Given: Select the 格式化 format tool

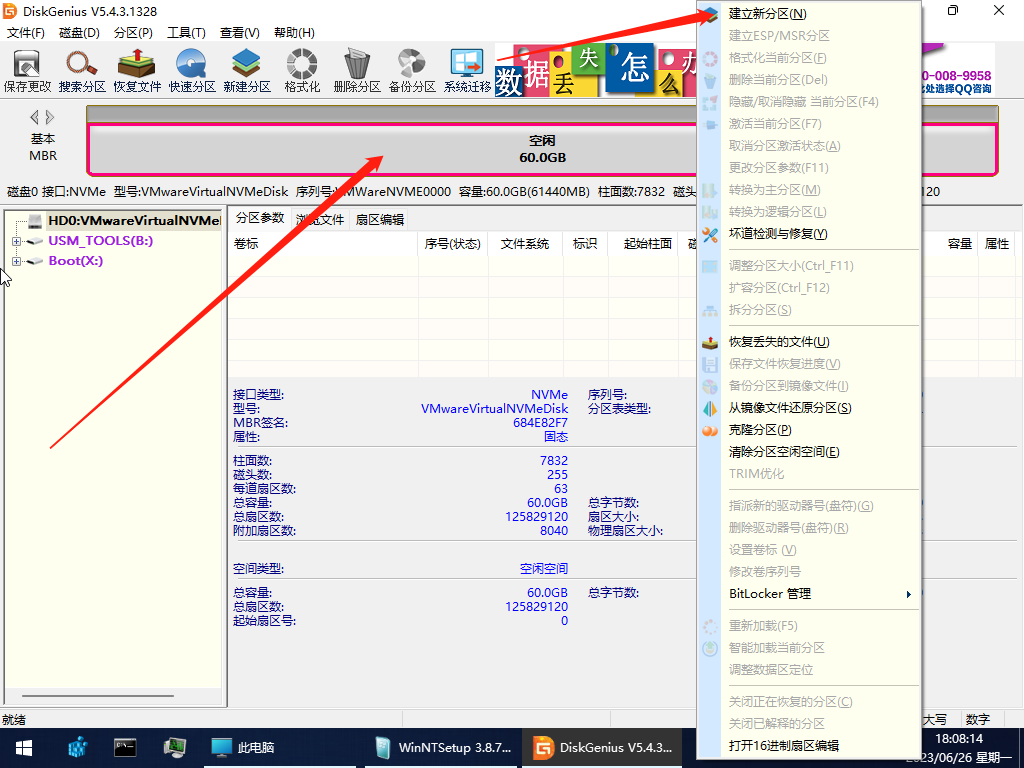Looking at the screenshot, I should (302, 71).
